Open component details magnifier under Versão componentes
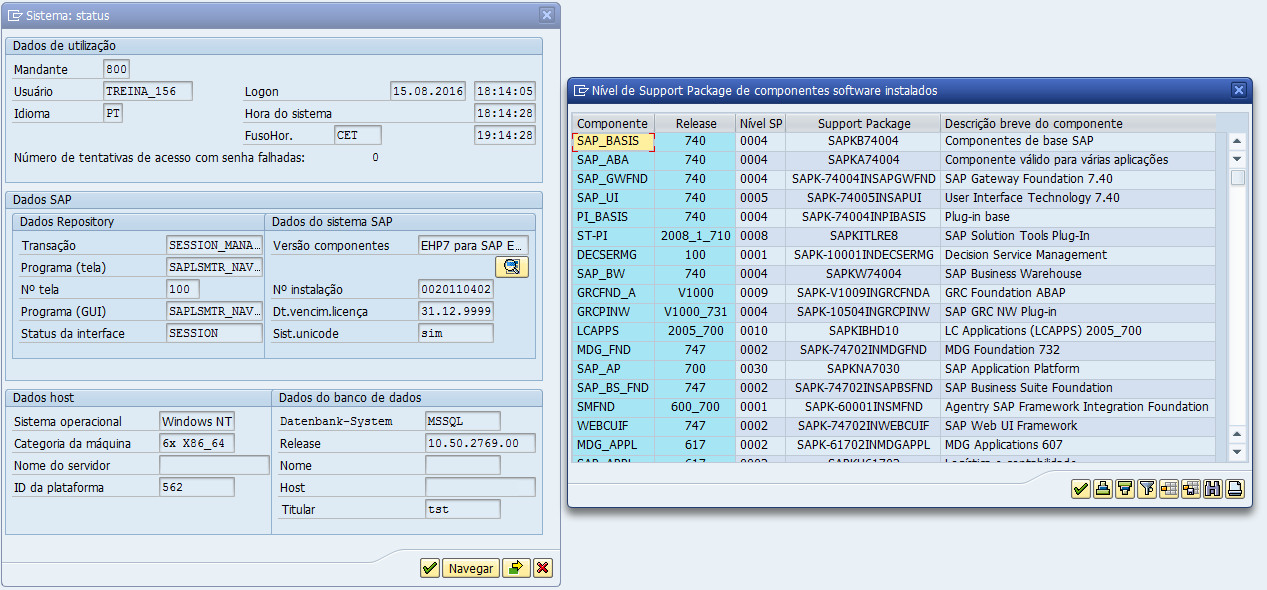The height and width of the screenshot is (590, 1267). [512, 267]
